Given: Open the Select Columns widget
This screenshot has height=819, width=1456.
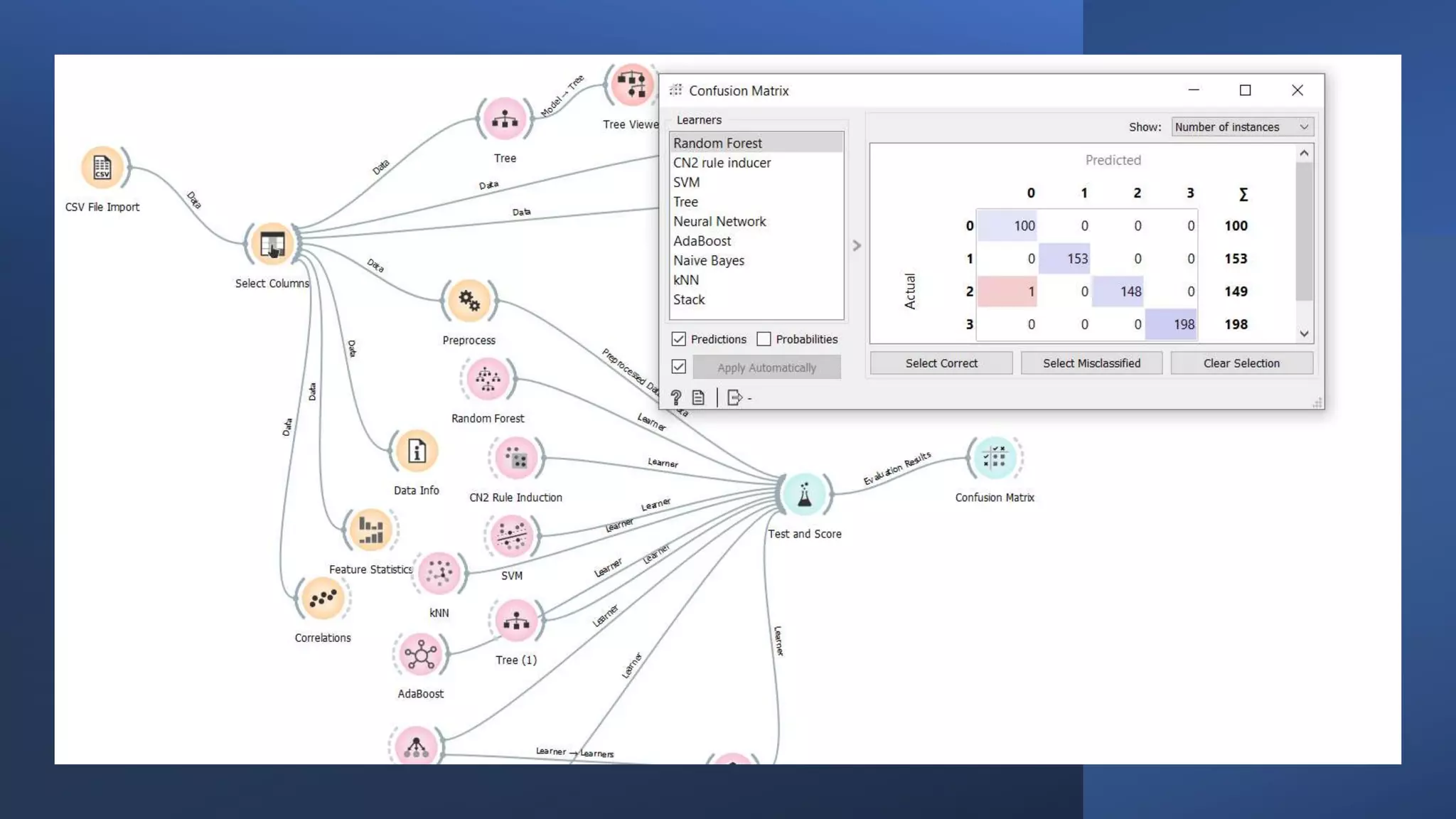Looking at the screenshot, I should point(272,244).
